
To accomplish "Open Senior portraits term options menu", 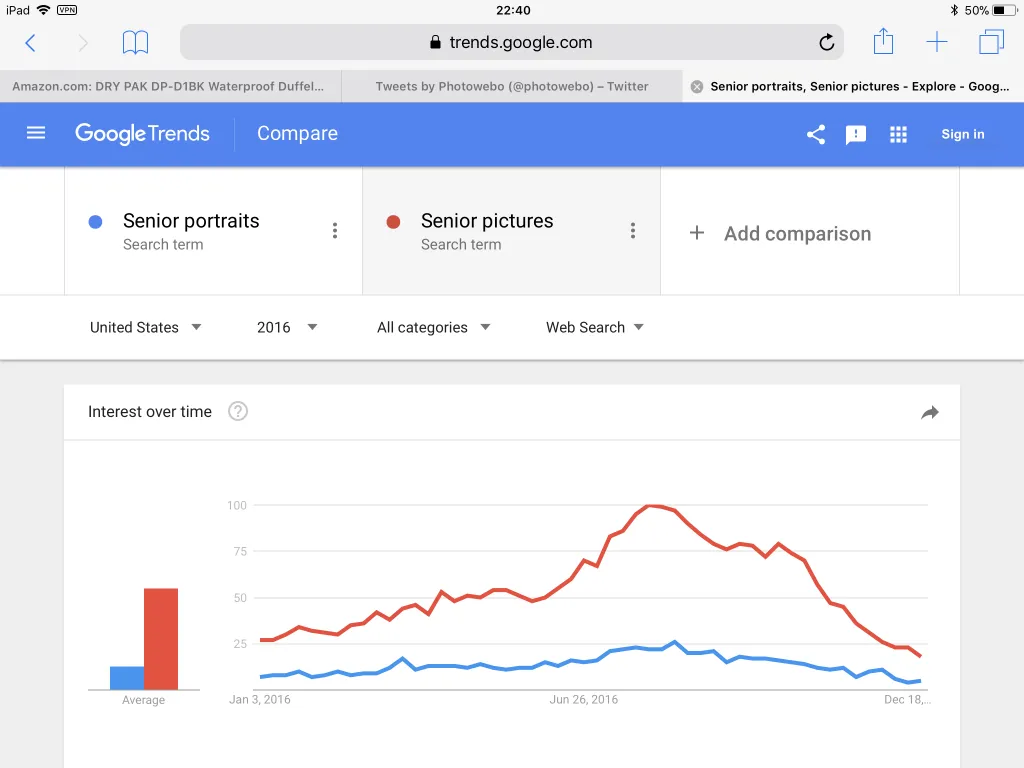I will (x=335, y=231).
